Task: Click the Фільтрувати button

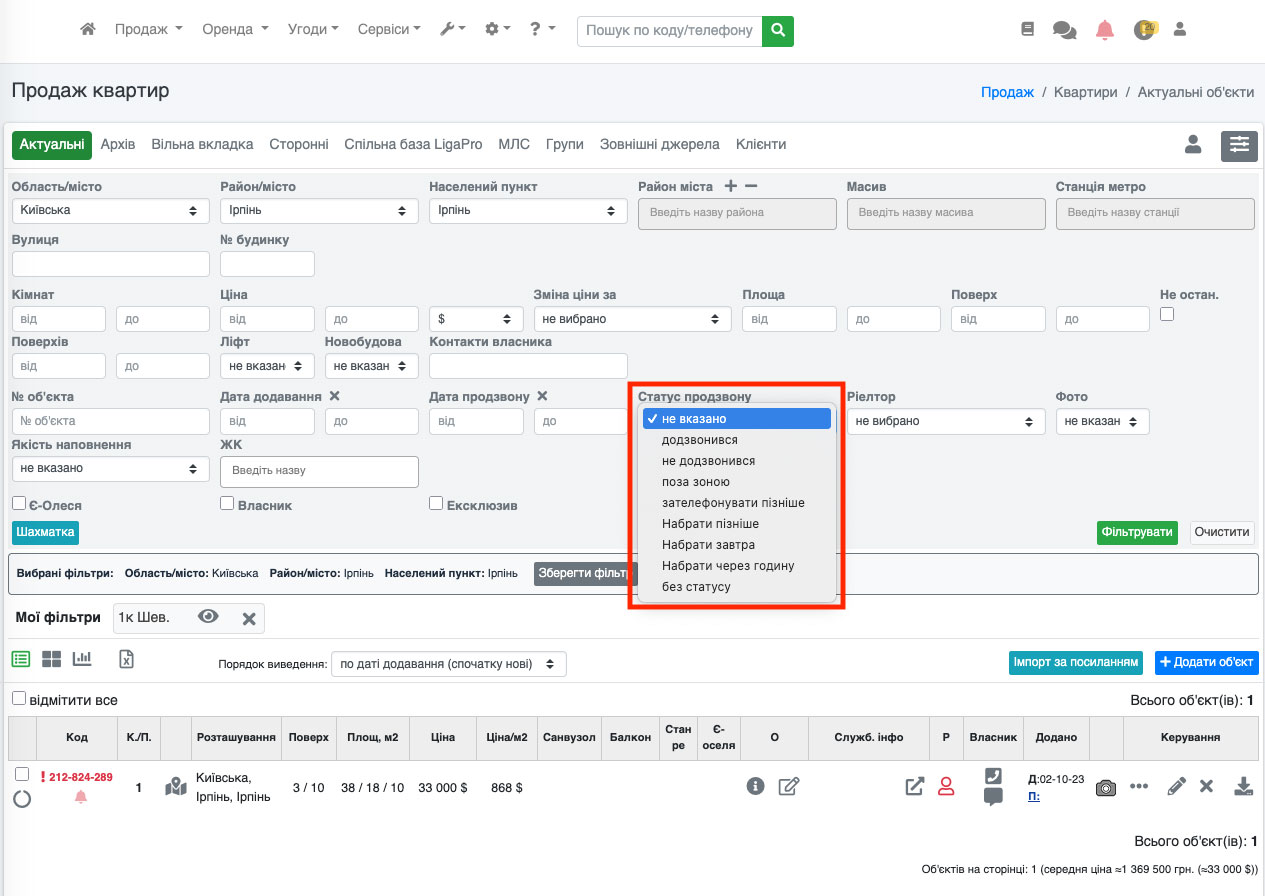Action: pos(1137,532)
